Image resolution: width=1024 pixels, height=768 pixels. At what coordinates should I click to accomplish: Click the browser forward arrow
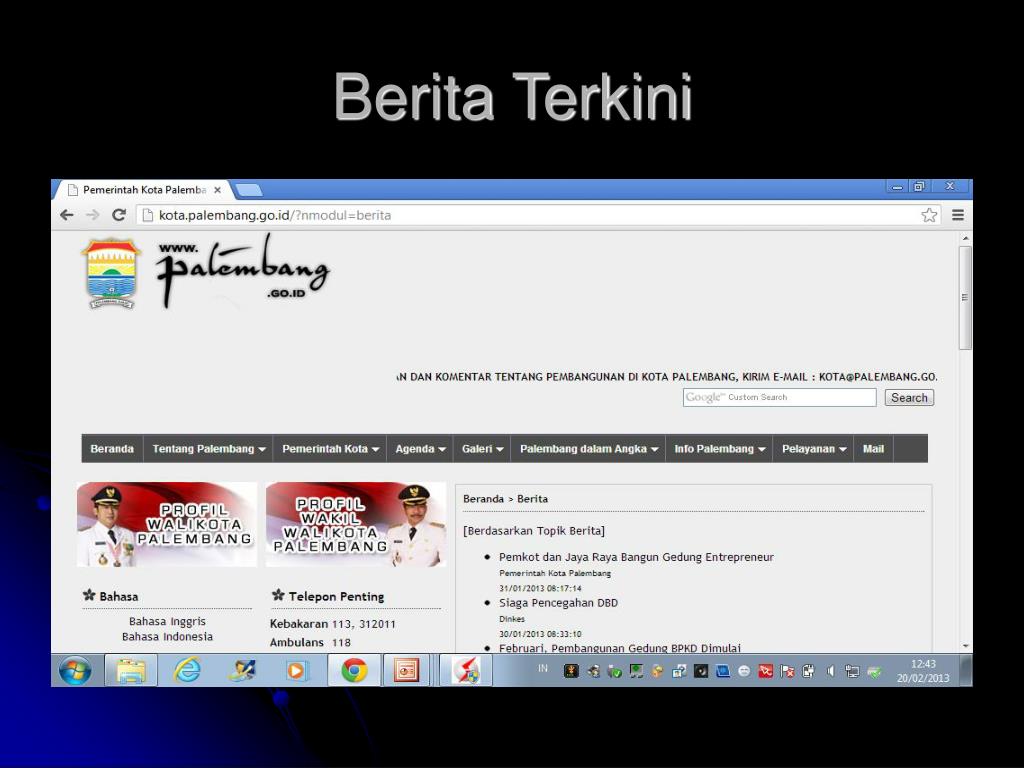pos(93,215)
